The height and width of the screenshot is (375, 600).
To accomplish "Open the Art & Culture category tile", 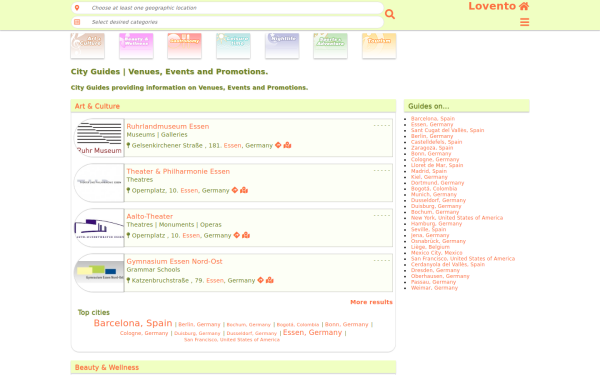I will point(88,46).
